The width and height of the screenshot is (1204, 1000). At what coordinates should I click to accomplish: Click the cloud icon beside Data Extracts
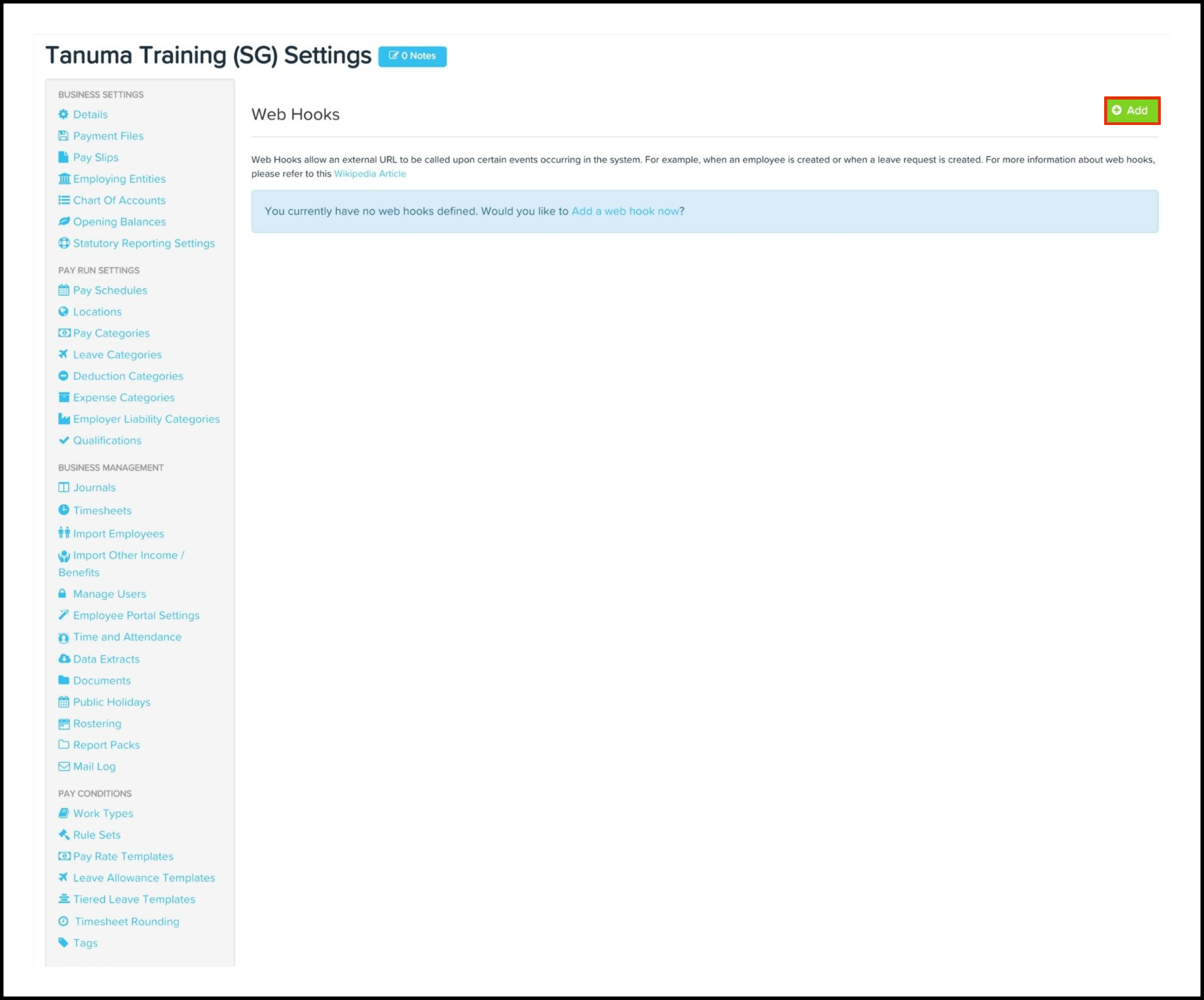64,659
